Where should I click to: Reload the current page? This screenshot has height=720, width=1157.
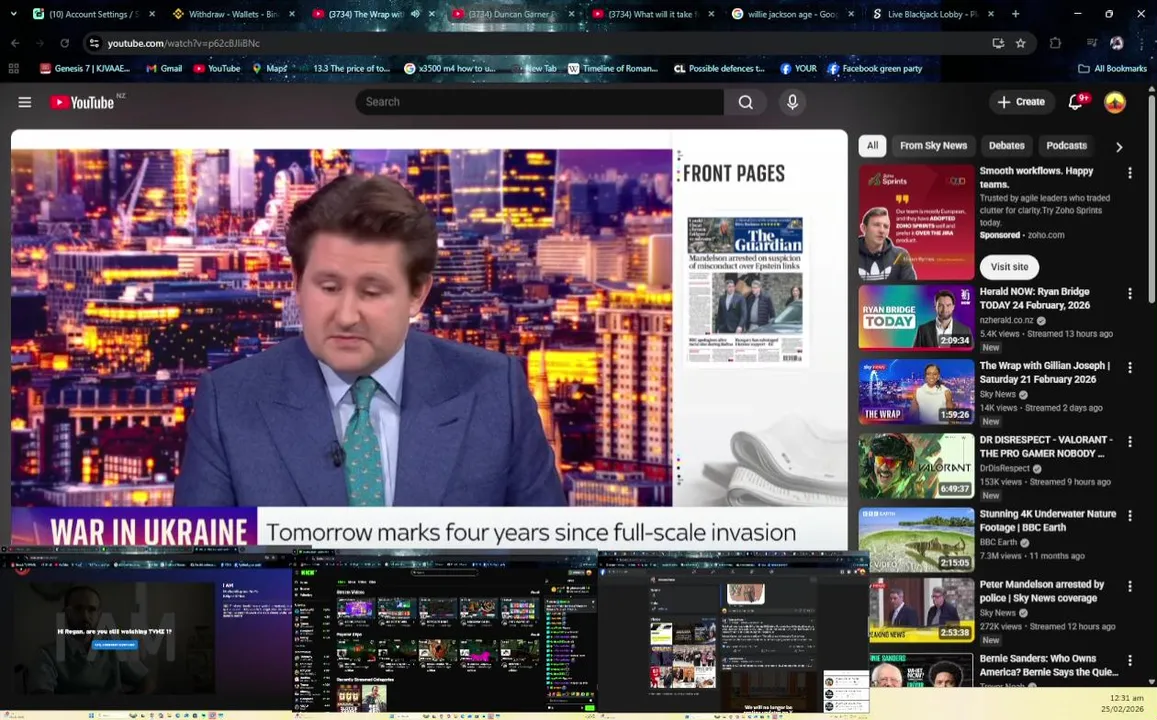[65, 43]
